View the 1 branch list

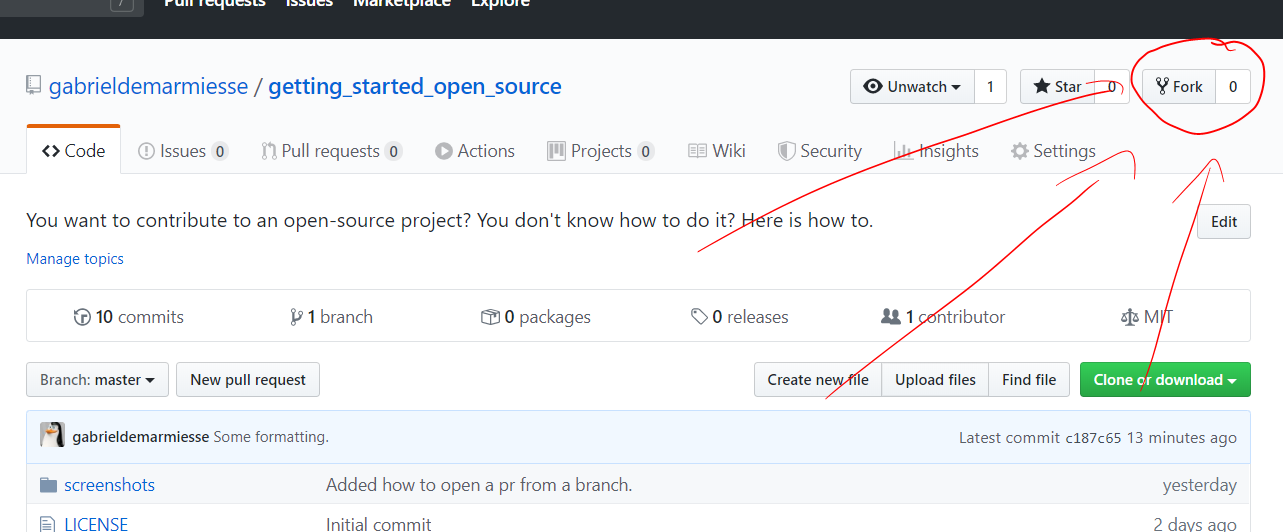[331, 317]
